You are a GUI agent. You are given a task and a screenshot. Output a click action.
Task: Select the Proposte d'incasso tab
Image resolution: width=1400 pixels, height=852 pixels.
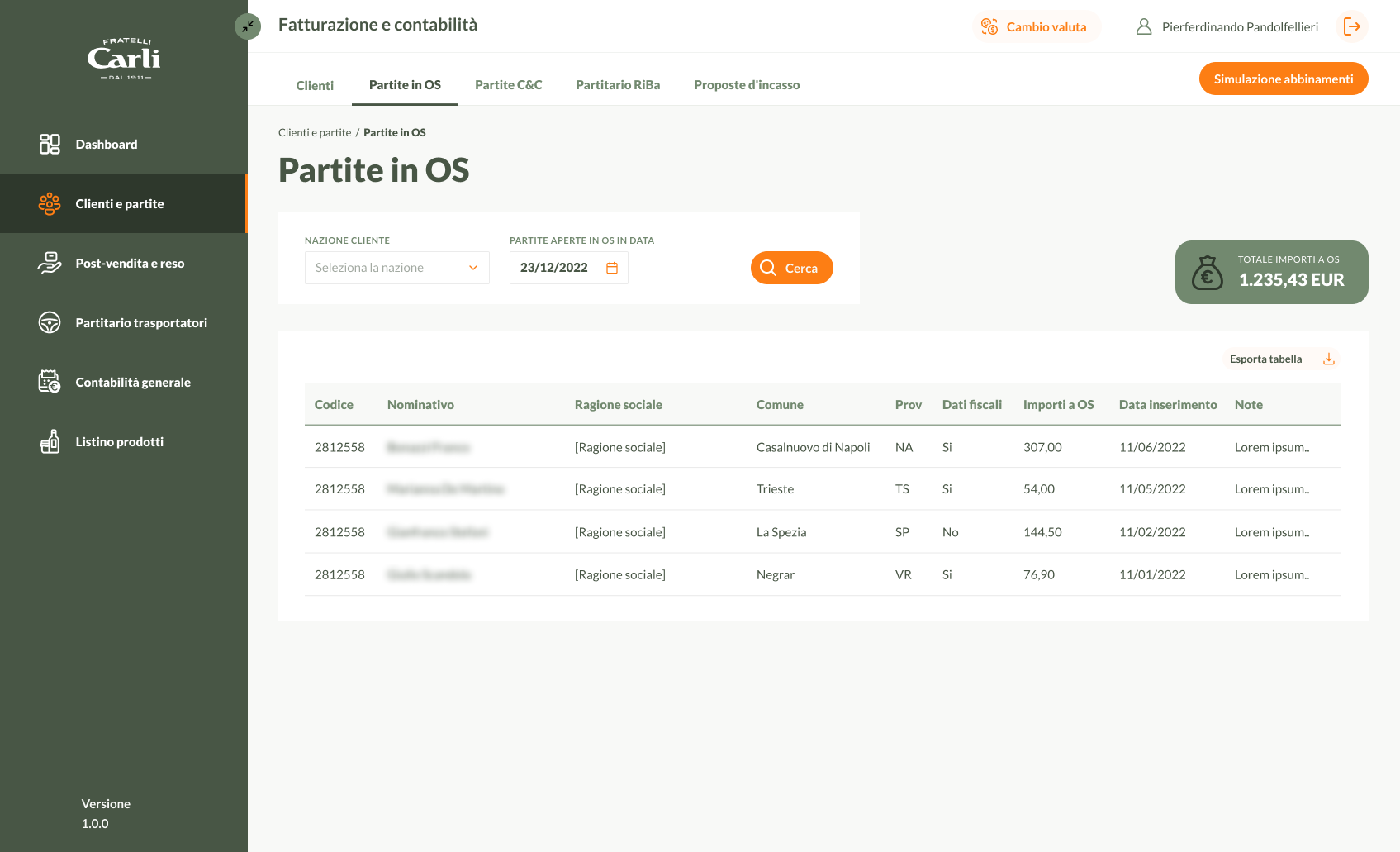747,85
